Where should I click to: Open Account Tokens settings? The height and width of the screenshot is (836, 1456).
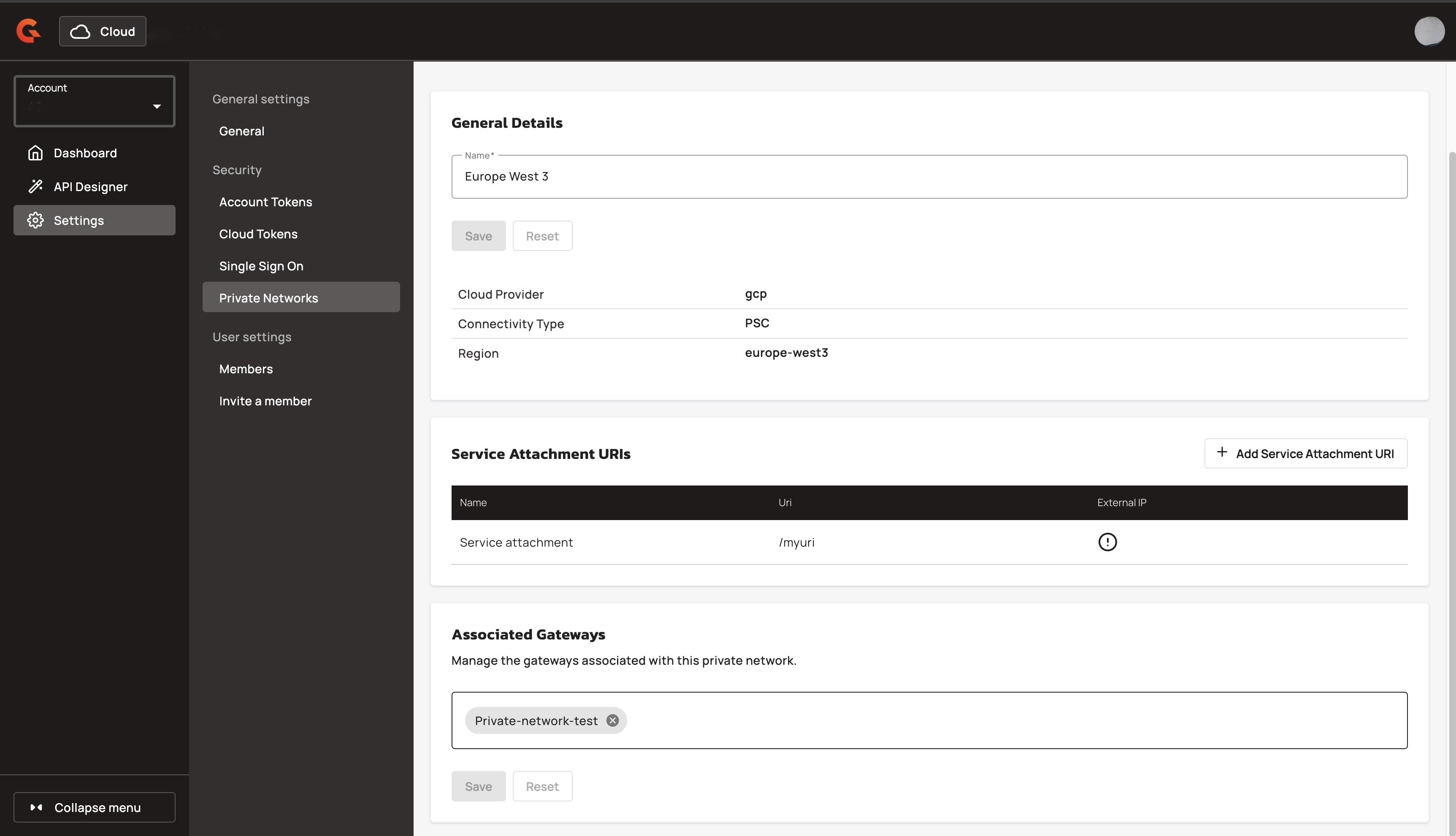point(265,202)
